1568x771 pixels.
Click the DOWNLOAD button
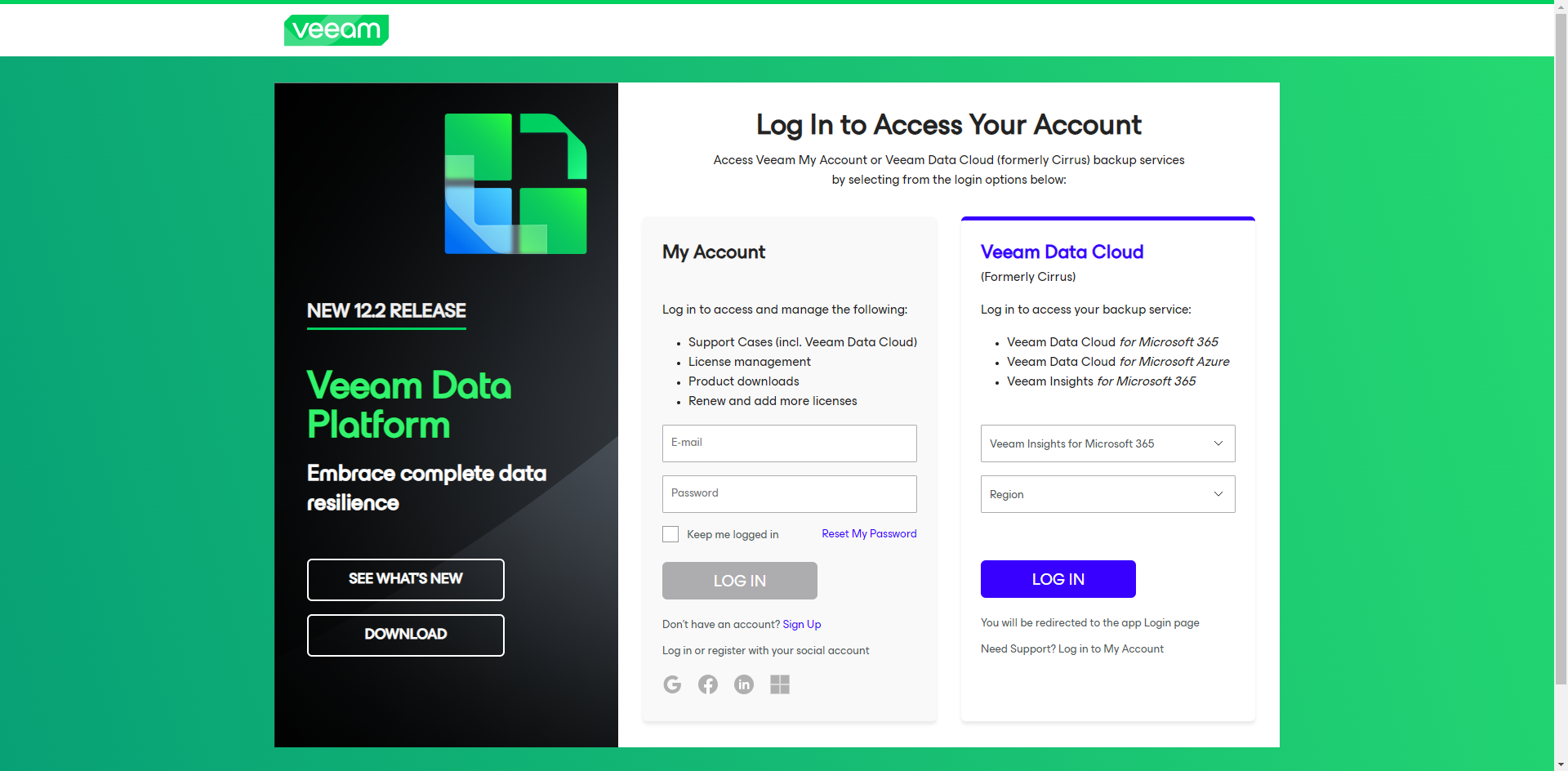tap(406, 635)
